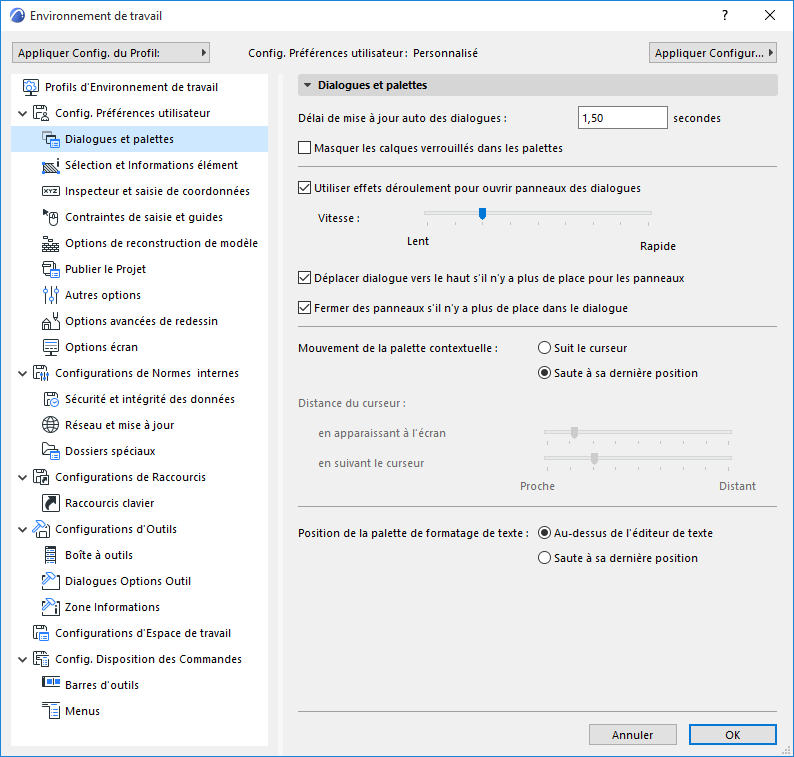Viewport: 794px width, 757px height.
Task: Click en suivant le curseur distance slider
Action: tap(638, 458)
